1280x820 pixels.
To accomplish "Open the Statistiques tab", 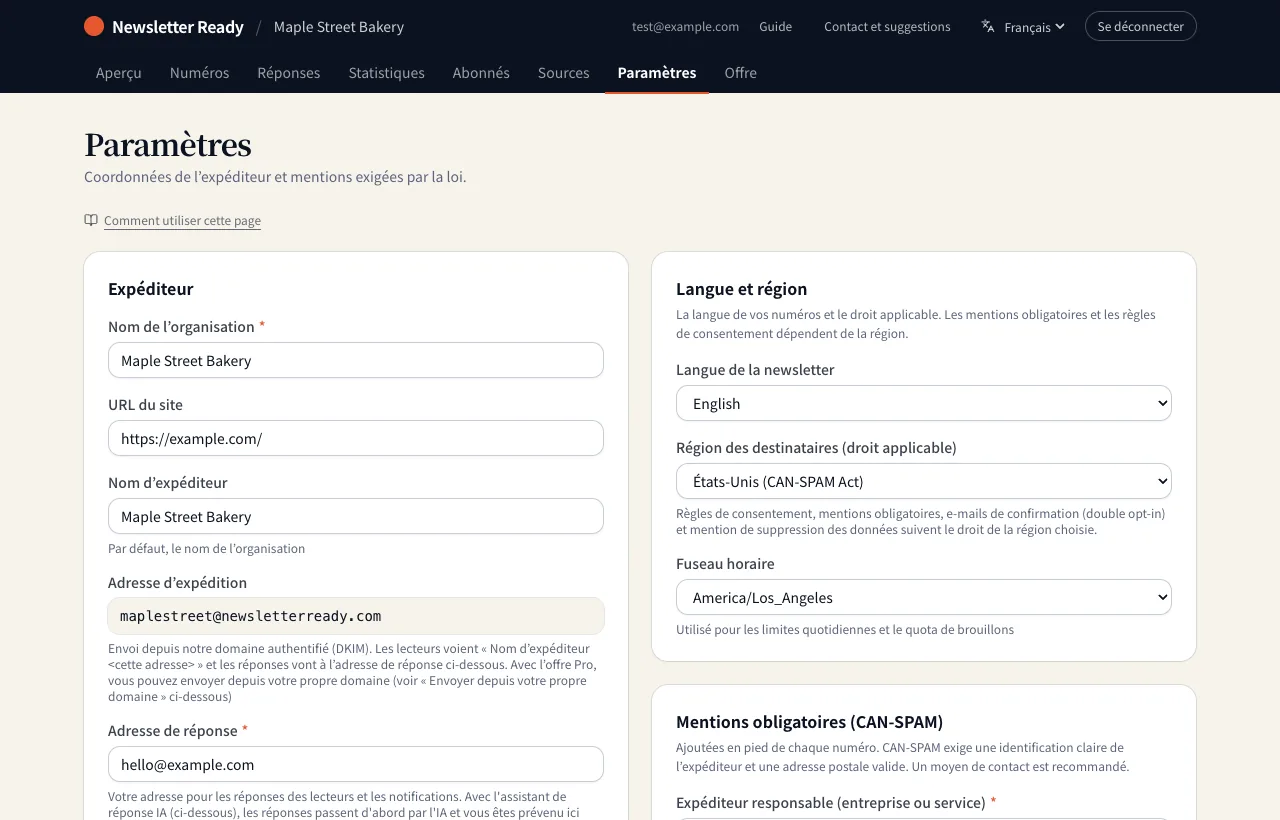I will tap(387, 73).
